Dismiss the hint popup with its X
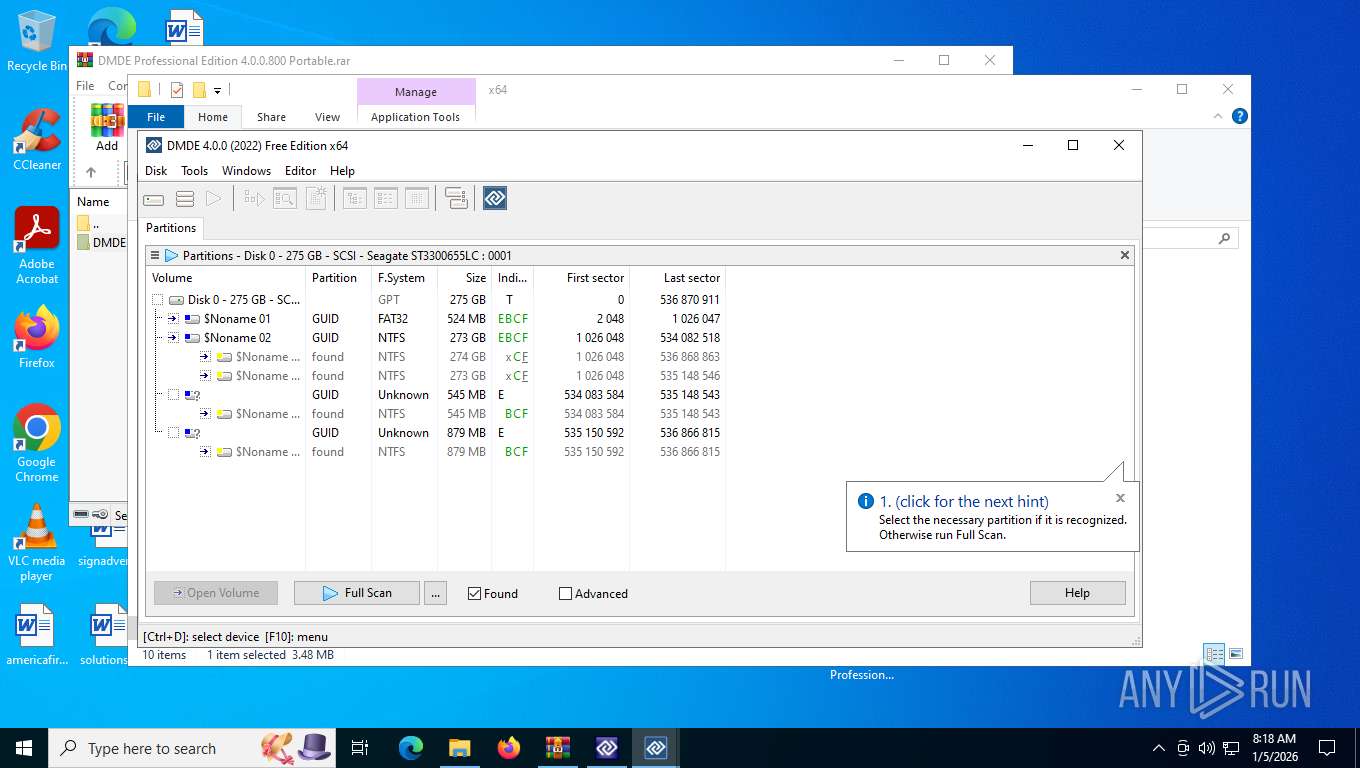The height and width of the screenshot is (768, 1360). [1120, 498]
